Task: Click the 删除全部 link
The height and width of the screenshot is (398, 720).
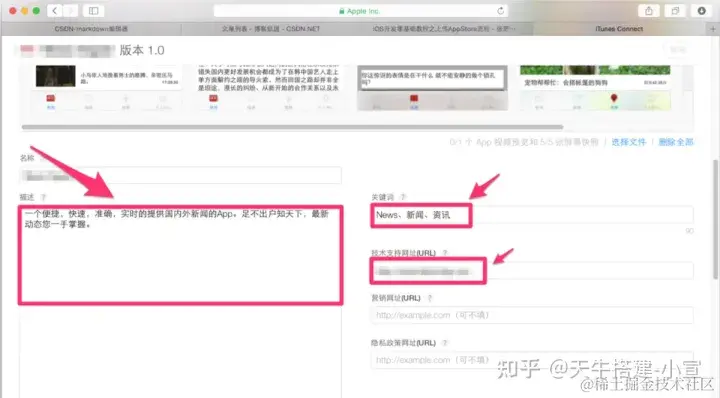Action: (676, 142)
